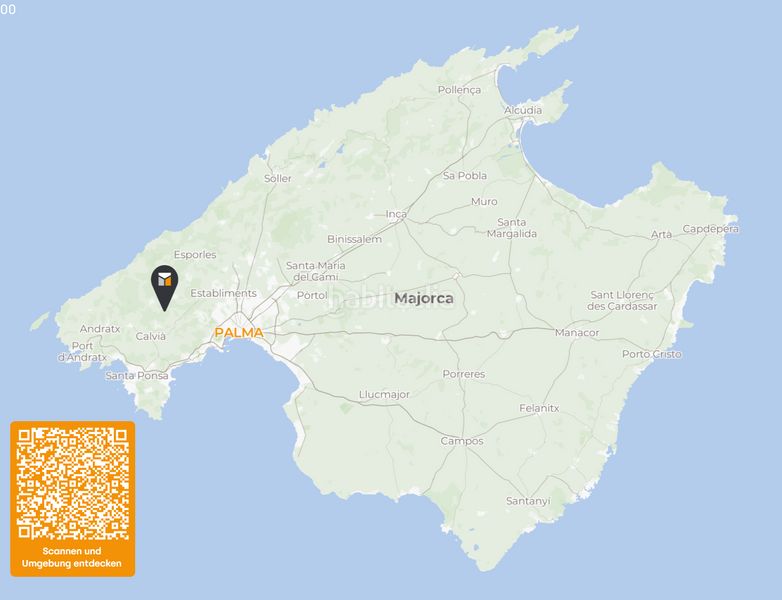Screen dimensions: 782x600
Task: Select the Llucmajor town label
Action: (385, 395)
